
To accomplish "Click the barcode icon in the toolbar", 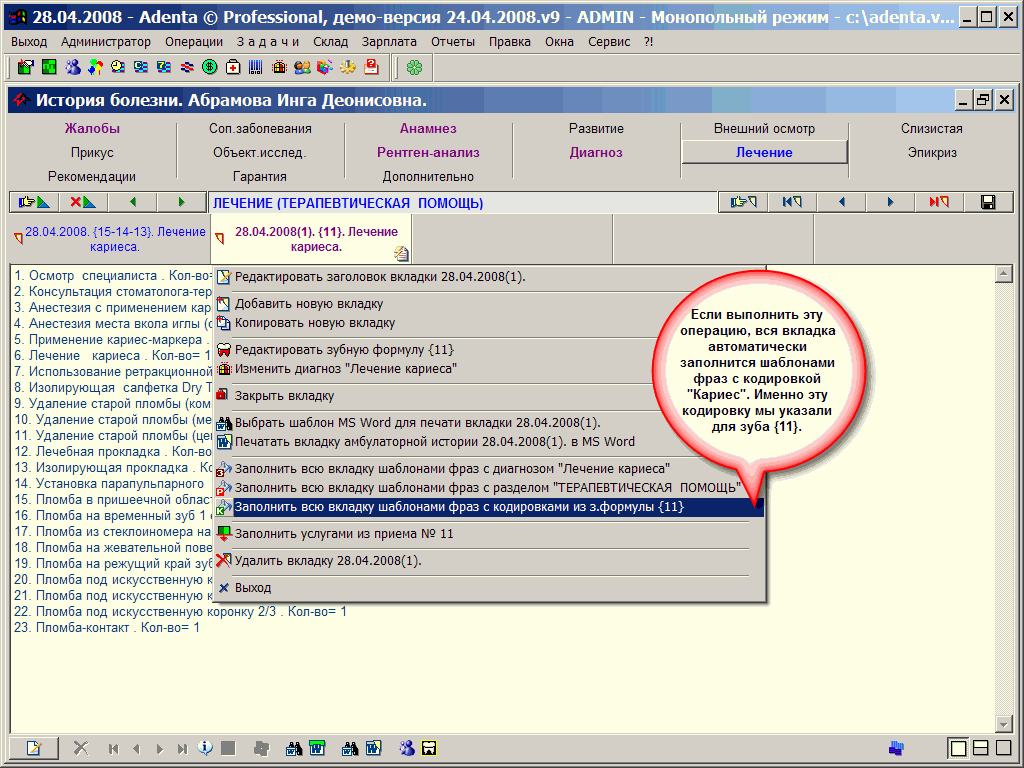I will tap(256, 67).
